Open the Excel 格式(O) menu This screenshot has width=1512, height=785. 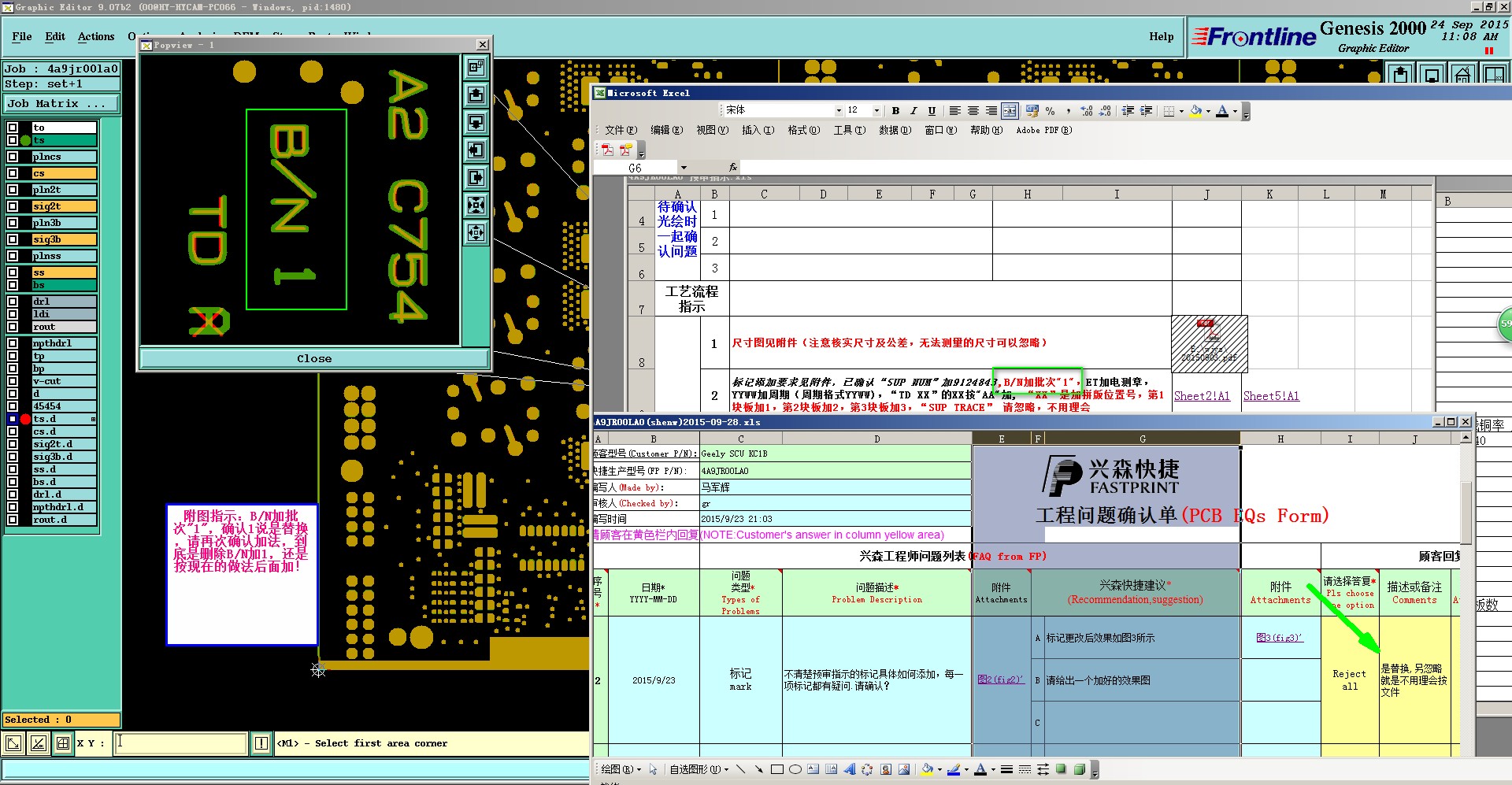tap(804, 130)
